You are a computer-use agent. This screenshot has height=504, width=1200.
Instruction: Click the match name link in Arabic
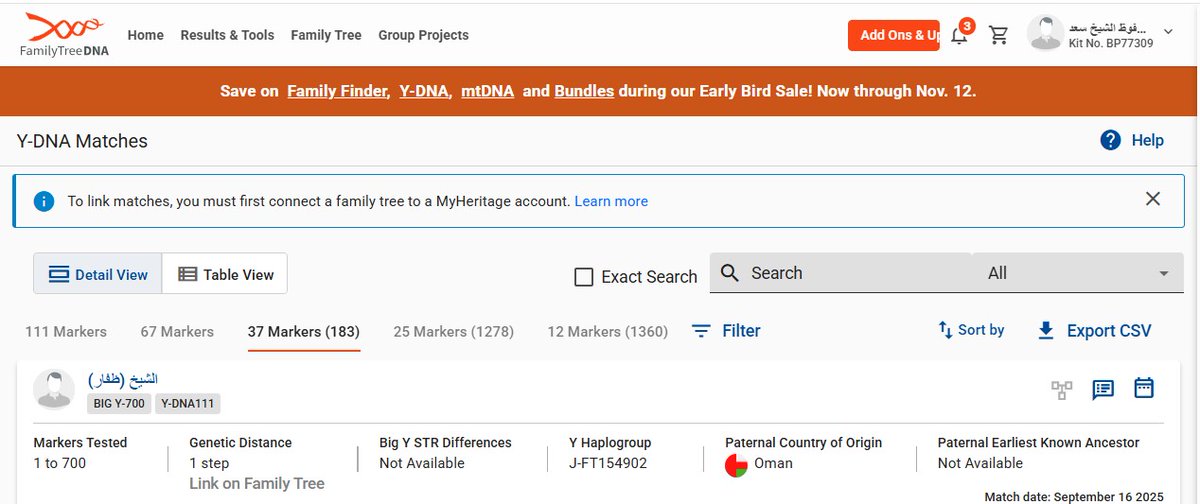coord(123,379)
